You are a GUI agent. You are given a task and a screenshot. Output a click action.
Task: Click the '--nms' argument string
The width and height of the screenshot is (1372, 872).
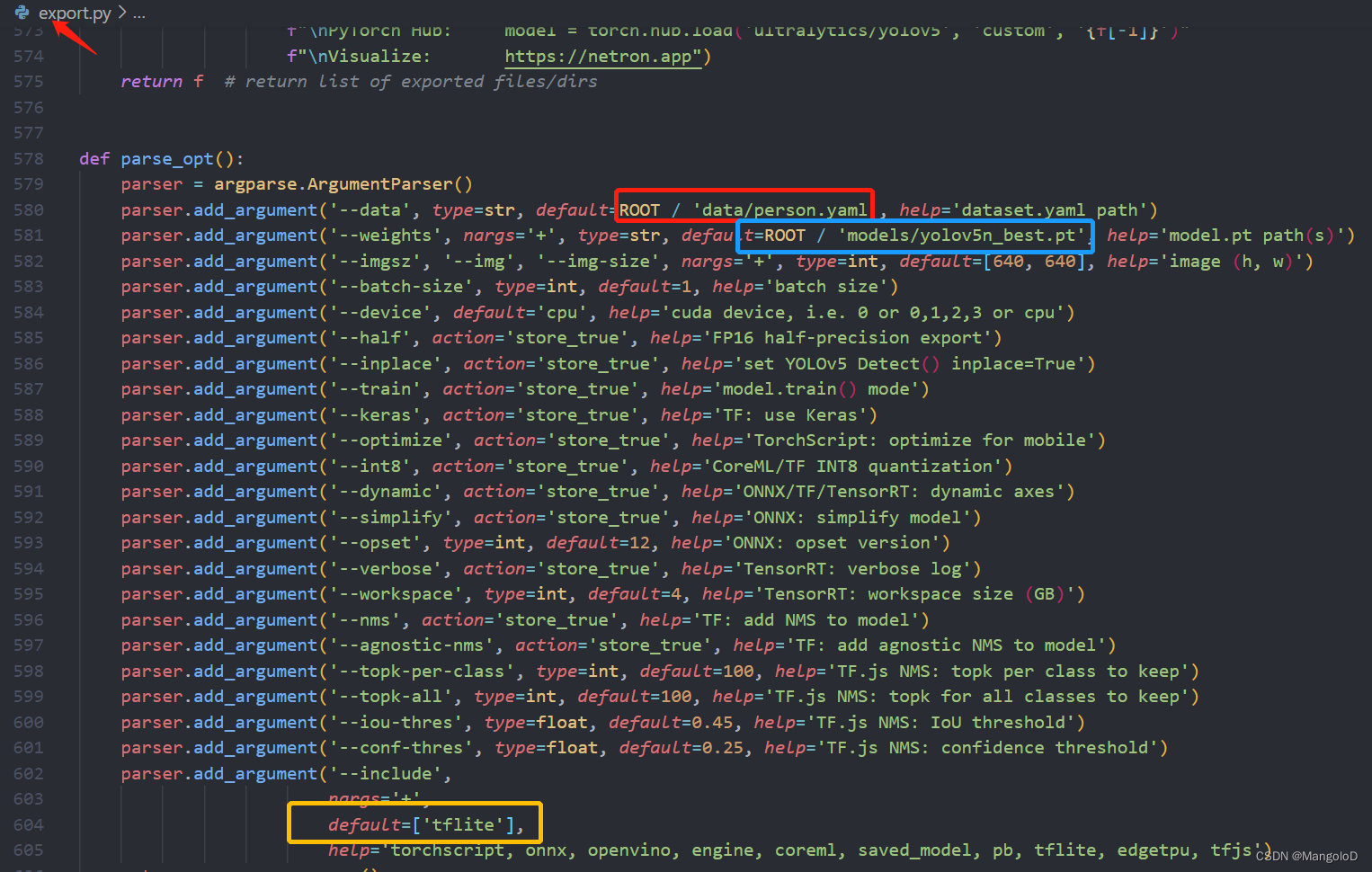(x=365, y=620)
